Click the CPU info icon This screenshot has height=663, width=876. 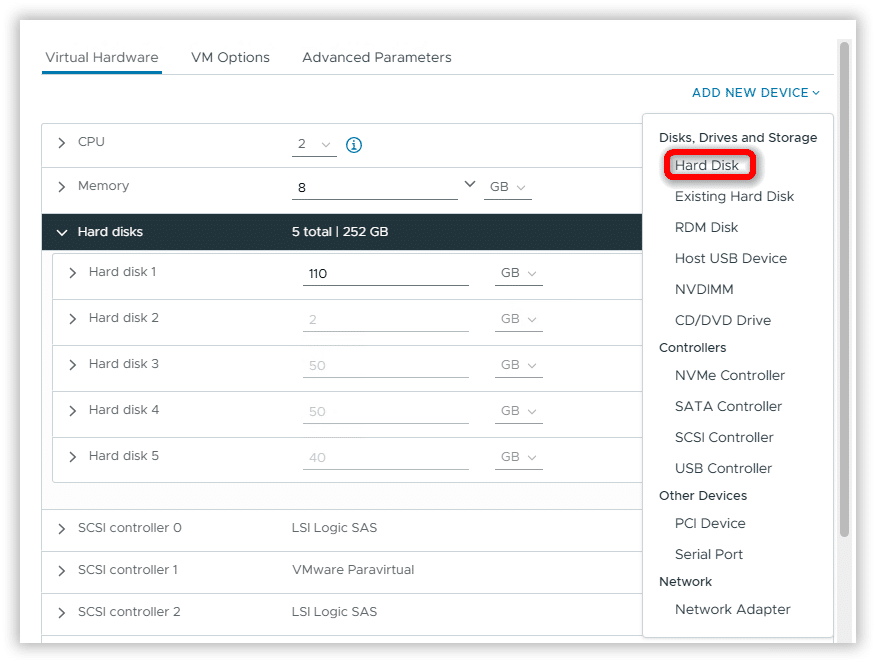[x=353, y=145]
